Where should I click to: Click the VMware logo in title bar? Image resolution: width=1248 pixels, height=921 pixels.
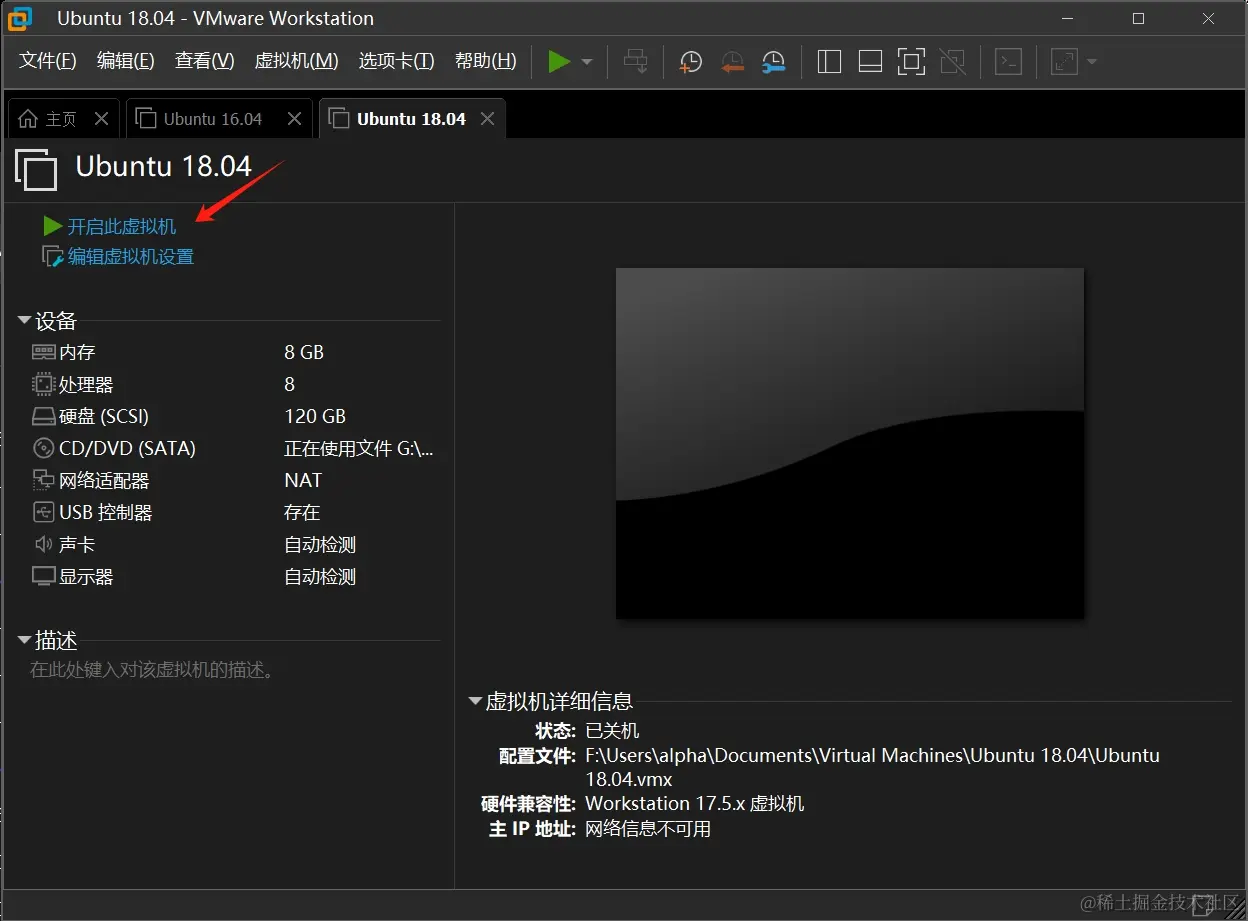tap(20, 19)
